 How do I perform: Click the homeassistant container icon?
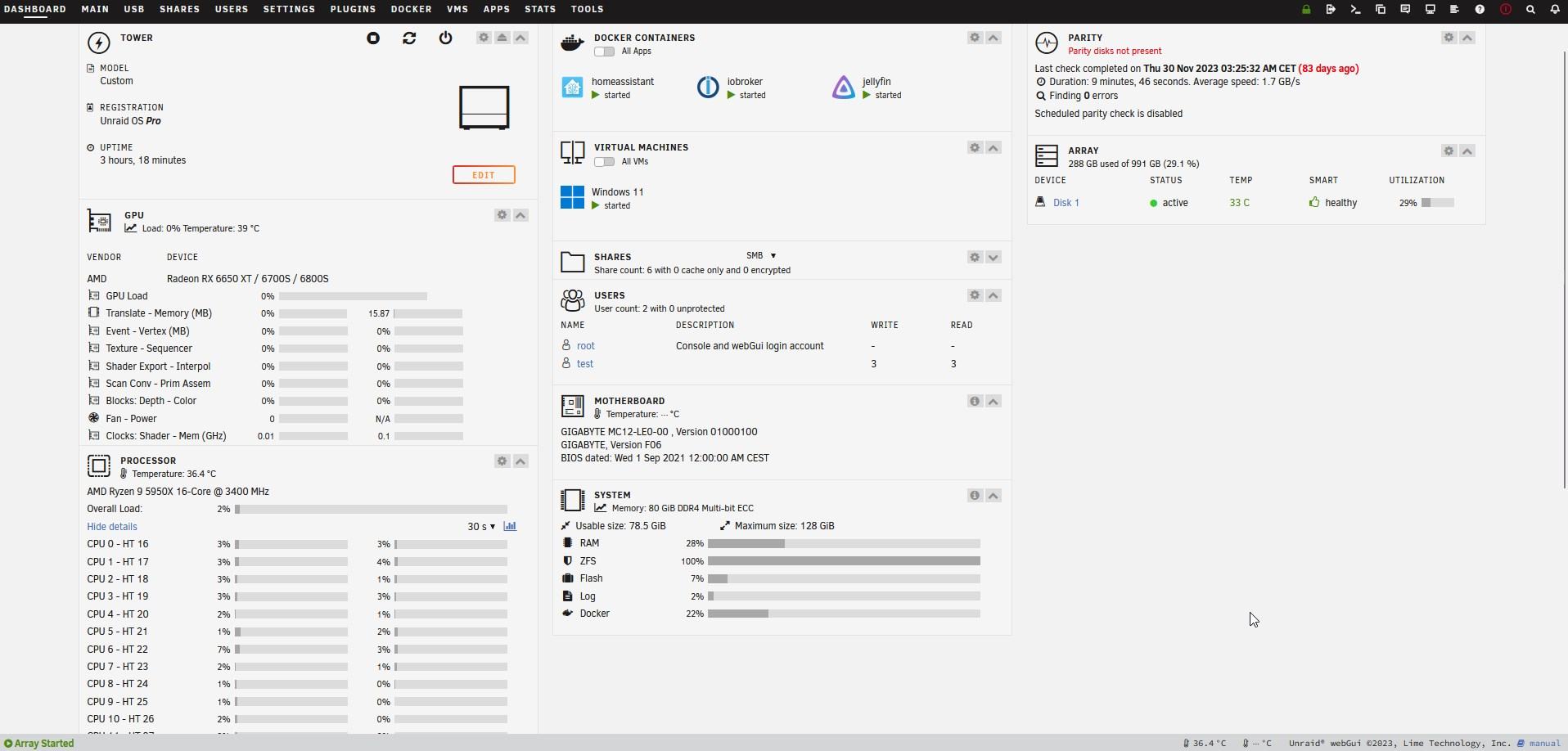pyautogui.click(x=572, y=87)
